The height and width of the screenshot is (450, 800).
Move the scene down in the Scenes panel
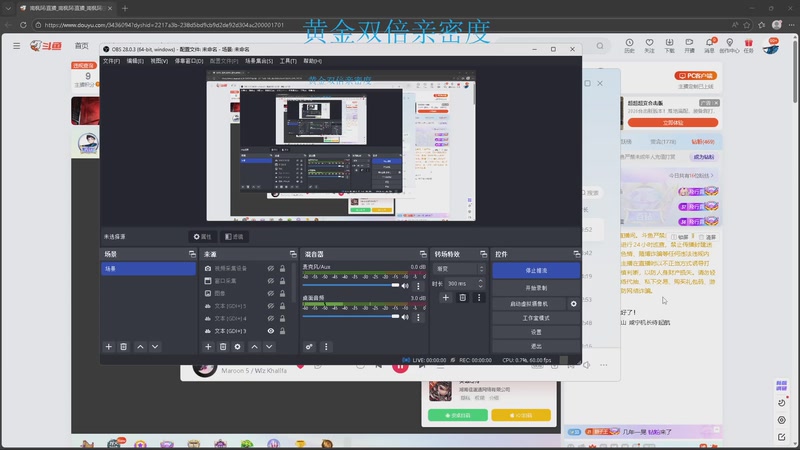(155, 347)
